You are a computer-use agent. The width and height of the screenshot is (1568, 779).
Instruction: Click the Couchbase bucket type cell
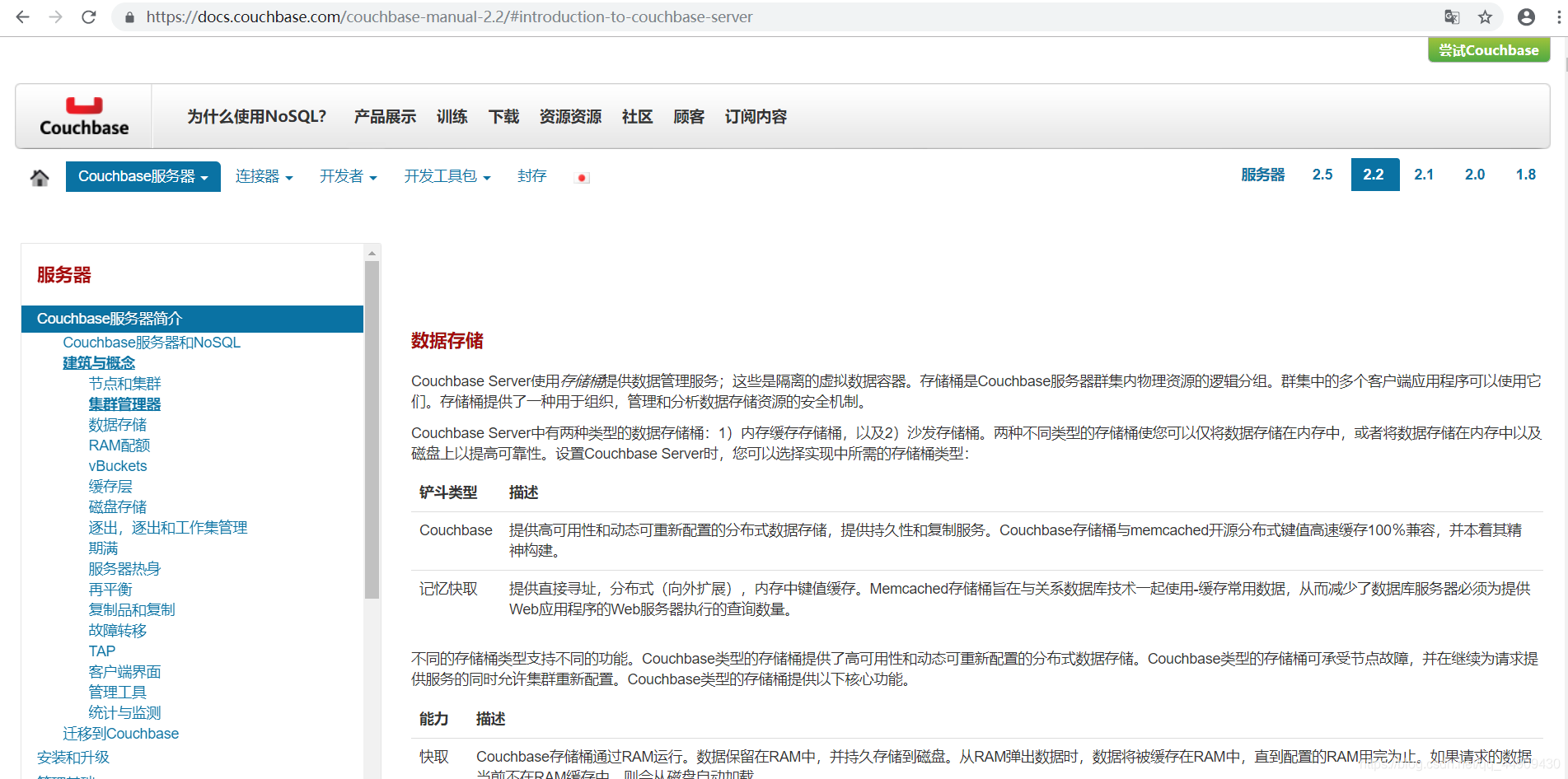point(456,530)
